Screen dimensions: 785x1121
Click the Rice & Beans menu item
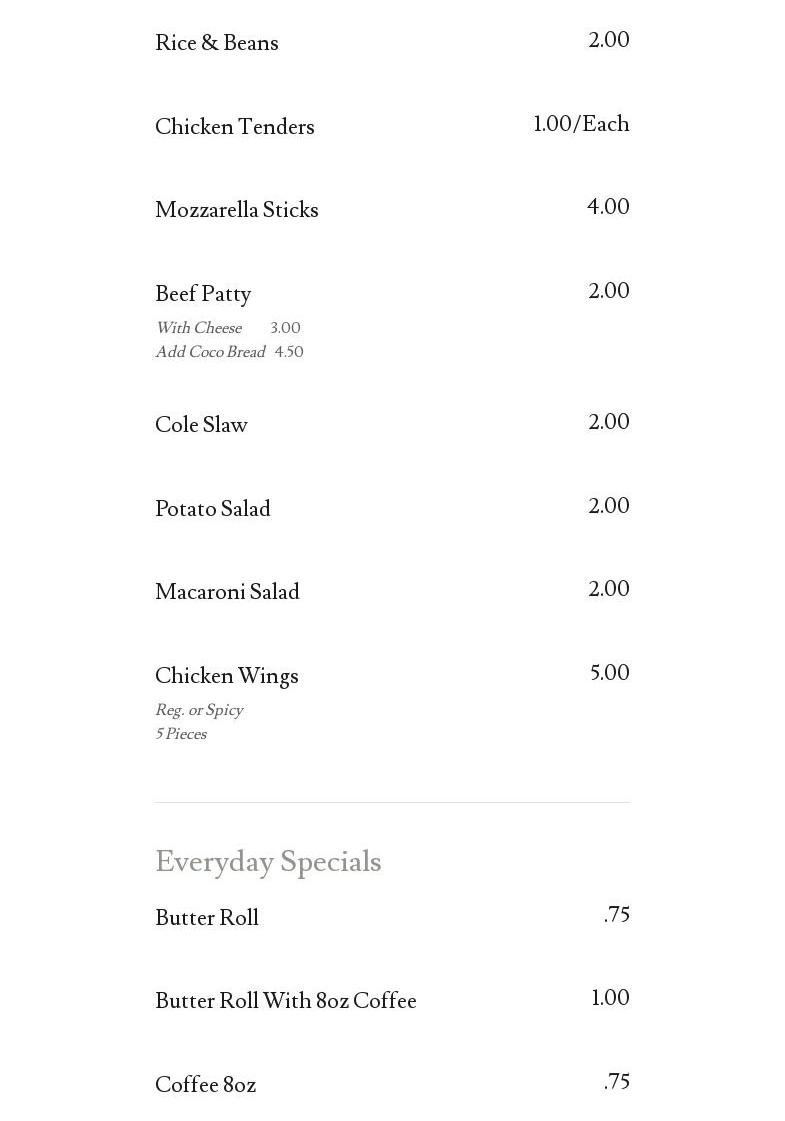click(216, 43)
